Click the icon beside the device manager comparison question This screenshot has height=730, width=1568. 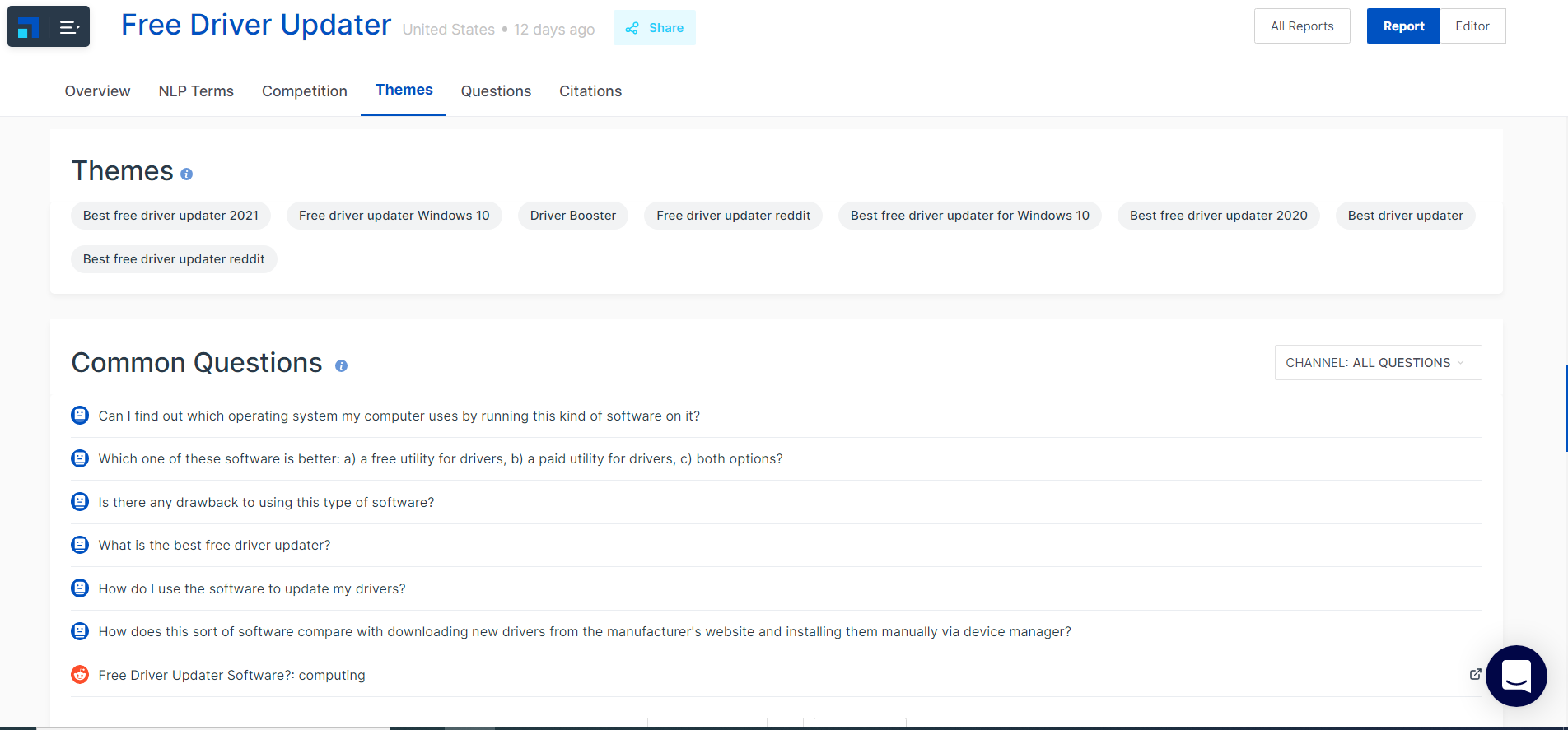tap(80, 631)
